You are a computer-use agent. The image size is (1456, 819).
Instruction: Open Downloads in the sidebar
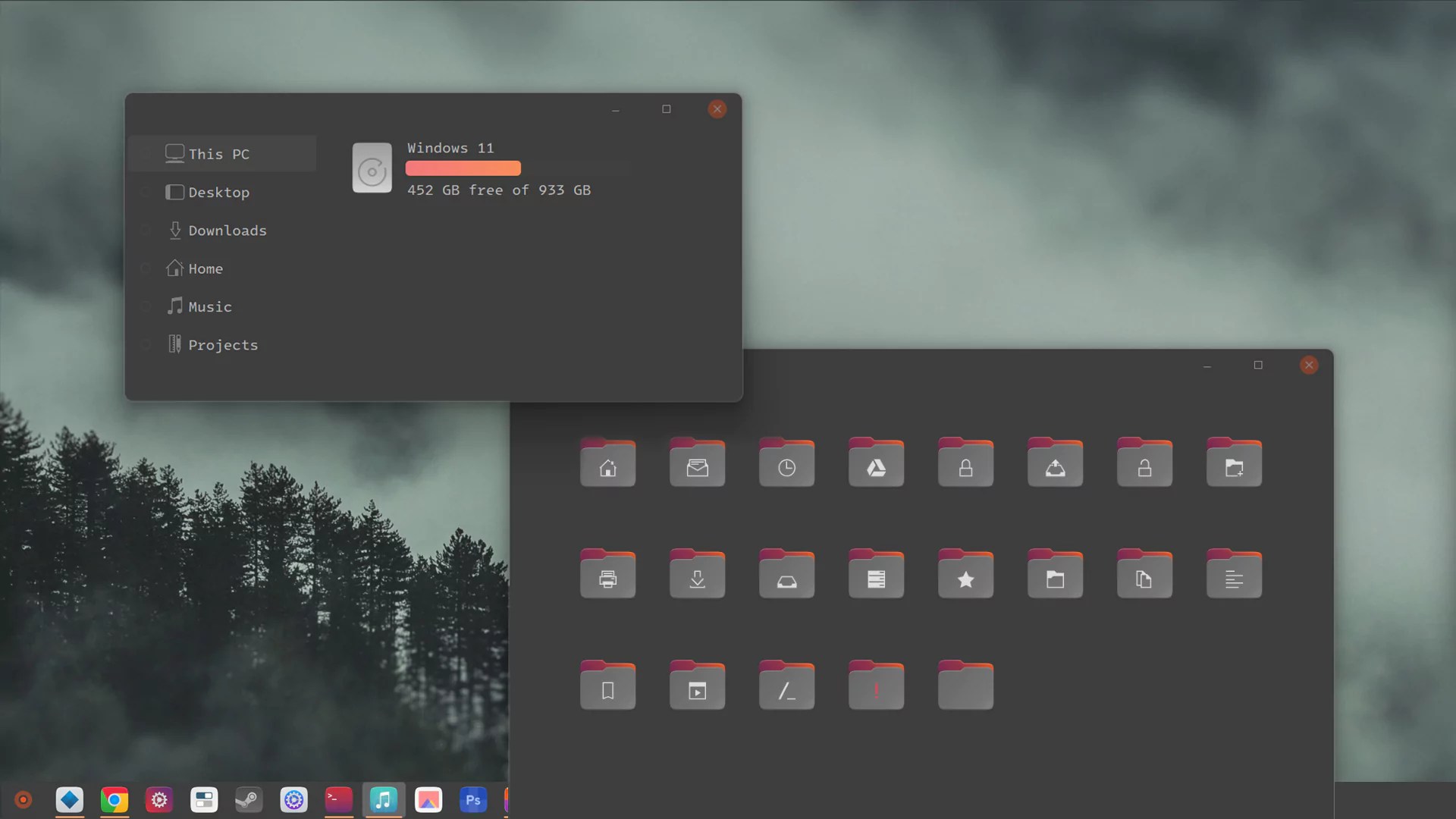[227, 231]
